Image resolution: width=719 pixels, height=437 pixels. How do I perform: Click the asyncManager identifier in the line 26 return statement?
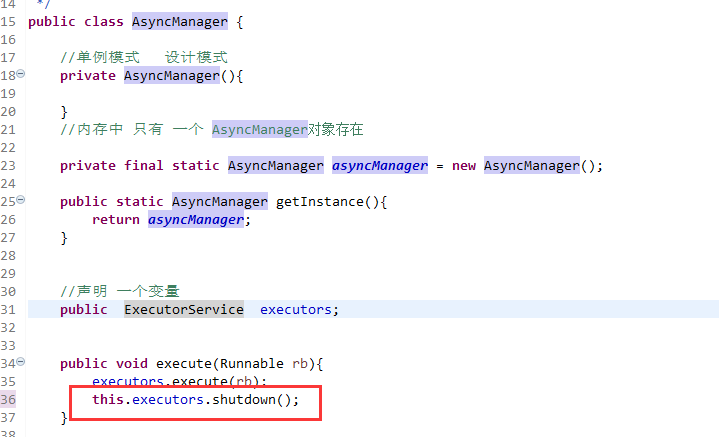(196, 220)
